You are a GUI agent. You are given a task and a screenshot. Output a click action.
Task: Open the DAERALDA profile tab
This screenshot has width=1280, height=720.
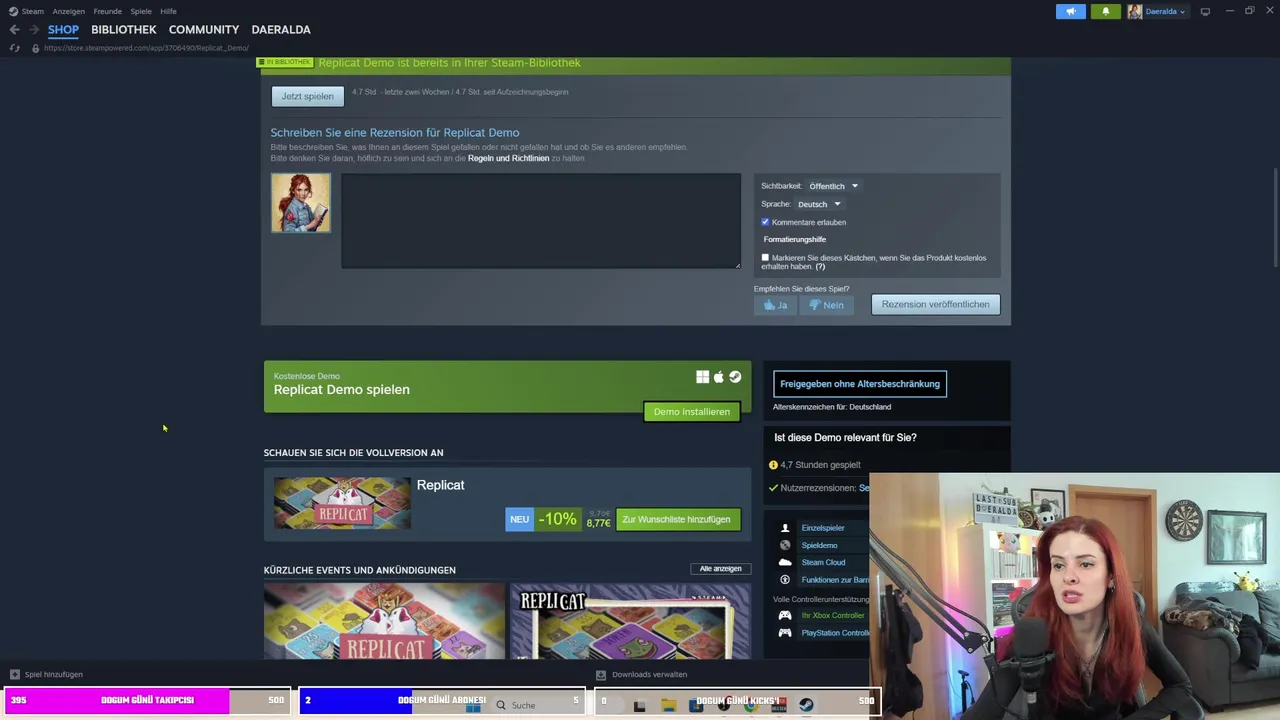[x=281, y=30]
